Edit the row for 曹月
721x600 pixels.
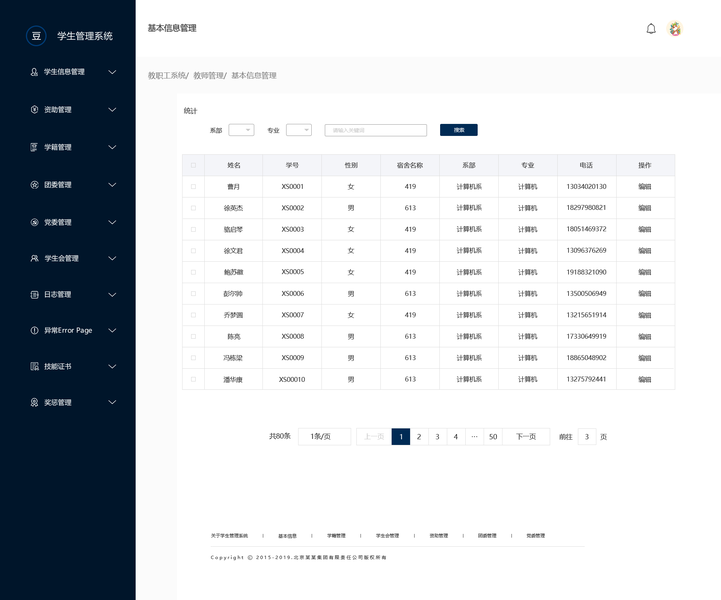645,187
